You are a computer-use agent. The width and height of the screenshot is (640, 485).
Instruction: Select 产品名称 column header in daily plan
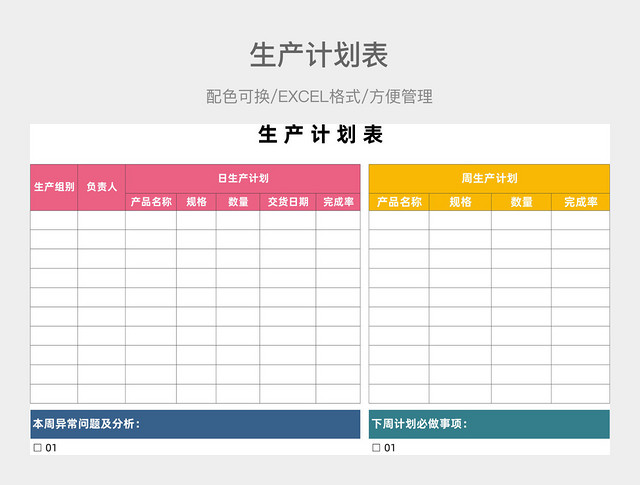click(x=151, y=202)
